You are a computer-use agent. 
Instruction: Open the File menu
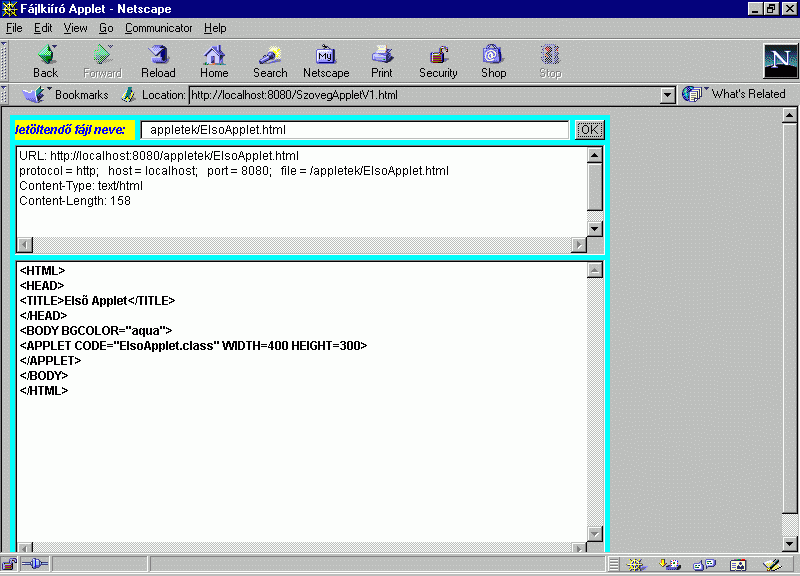click(x=14, y=28)
